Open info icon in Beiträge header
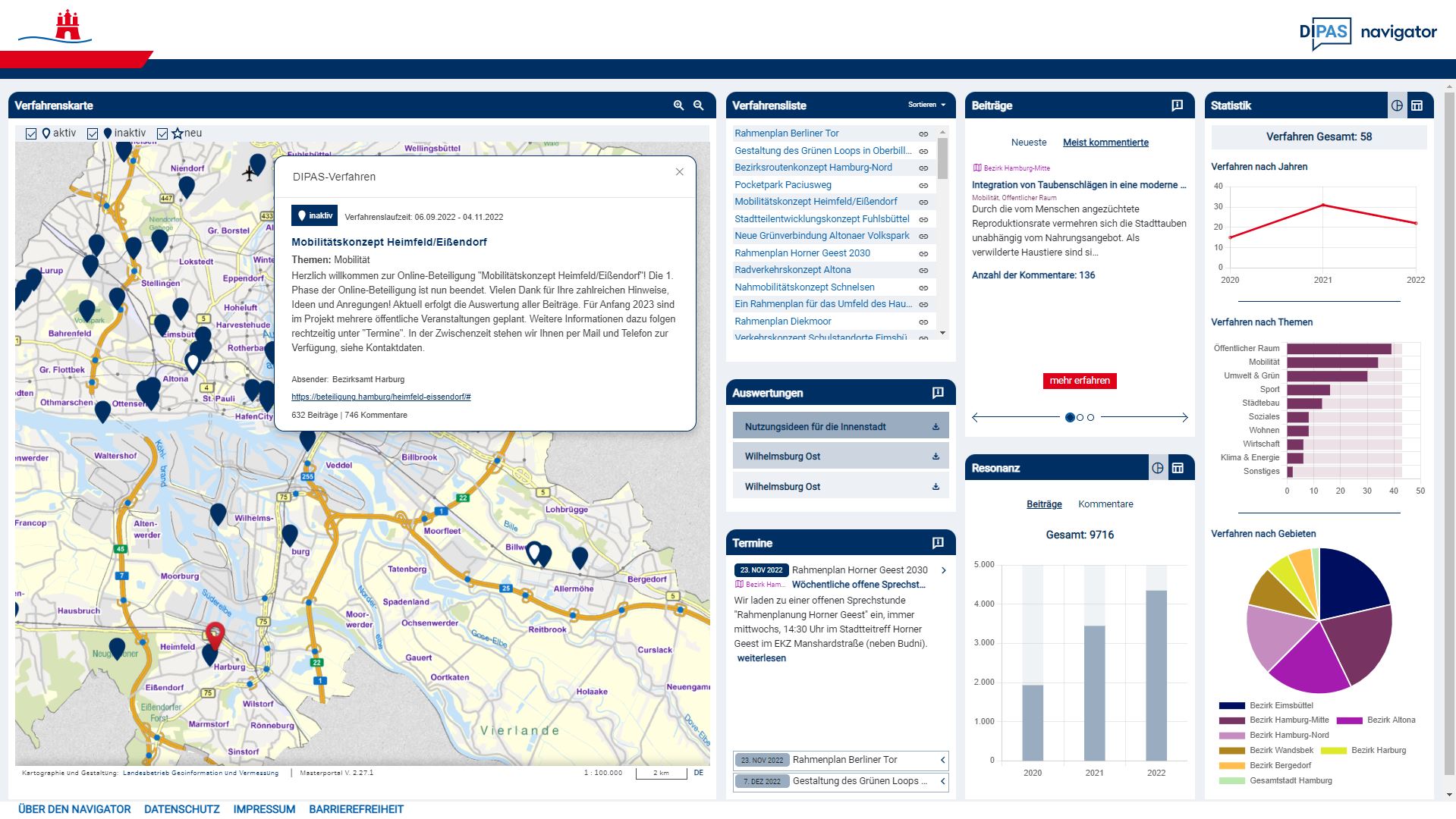The width and height of the screenshot is (1456, 819). 1177,105
